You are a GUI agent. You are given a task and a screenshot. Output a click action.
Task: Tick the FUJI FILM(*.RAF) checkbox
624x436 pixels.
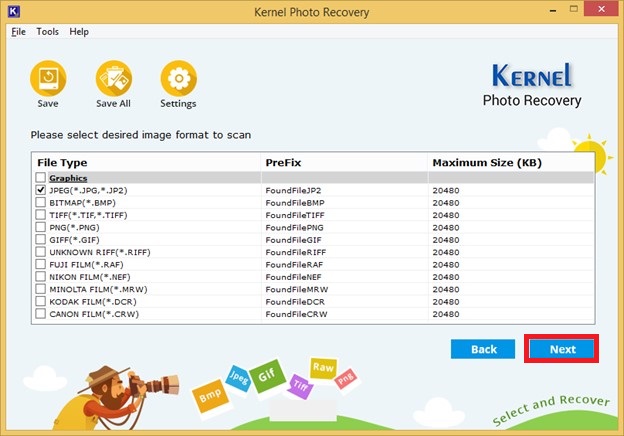coord(41,264)
